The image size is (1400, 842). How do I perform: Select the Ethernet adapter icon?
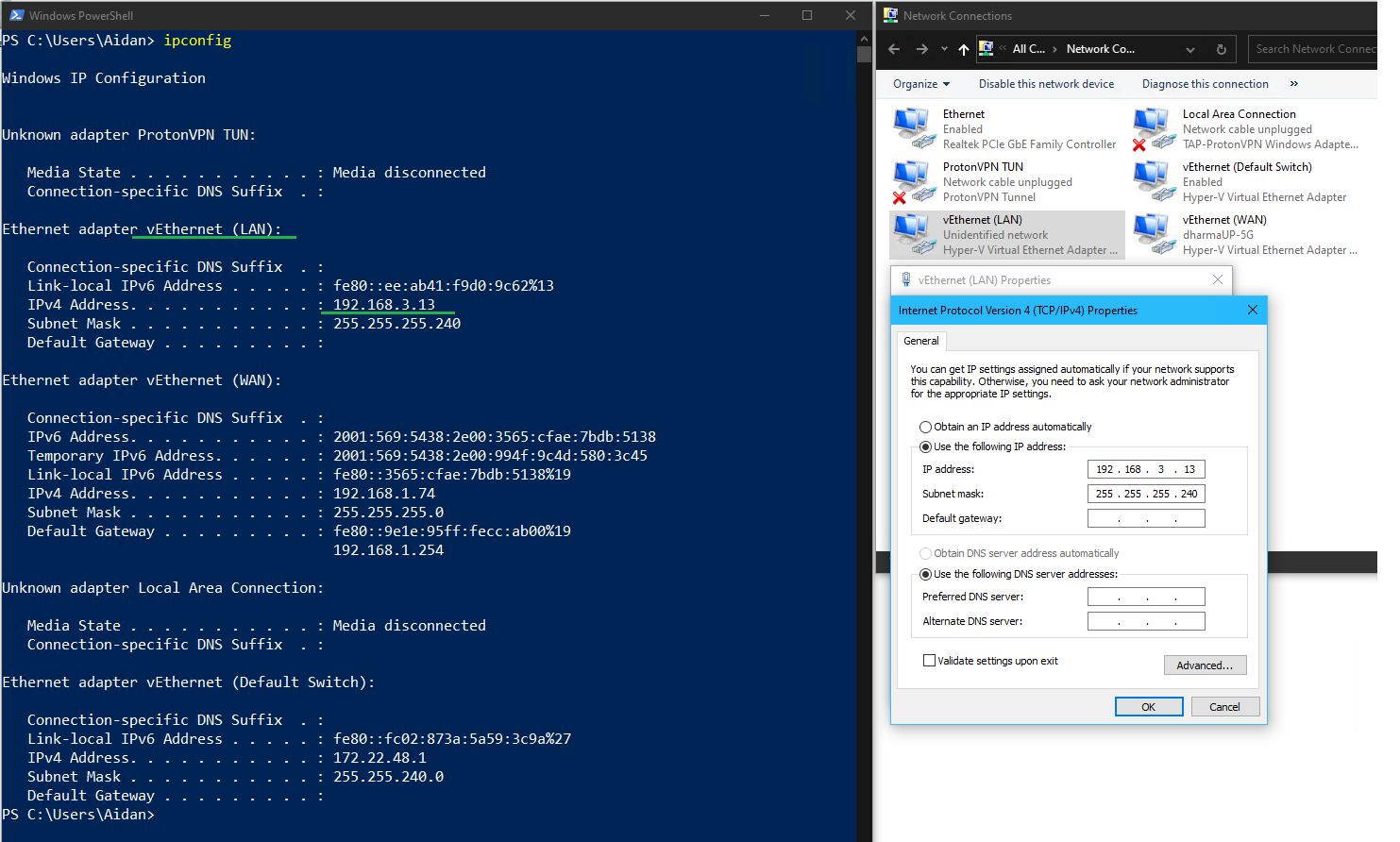point(914,128)
